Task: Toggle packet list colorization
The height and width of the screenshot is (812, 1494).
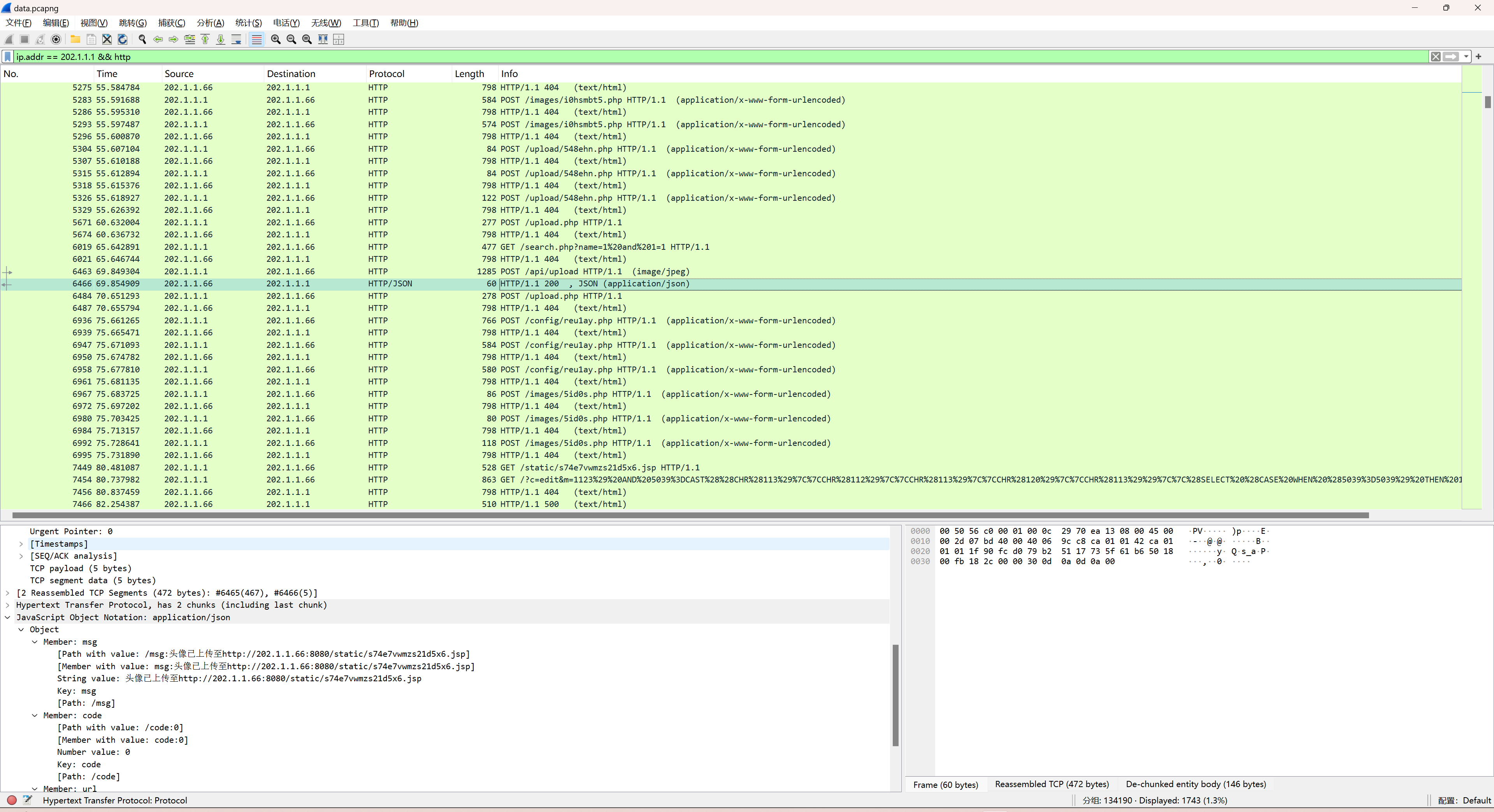Action: [x=257, y=39]
